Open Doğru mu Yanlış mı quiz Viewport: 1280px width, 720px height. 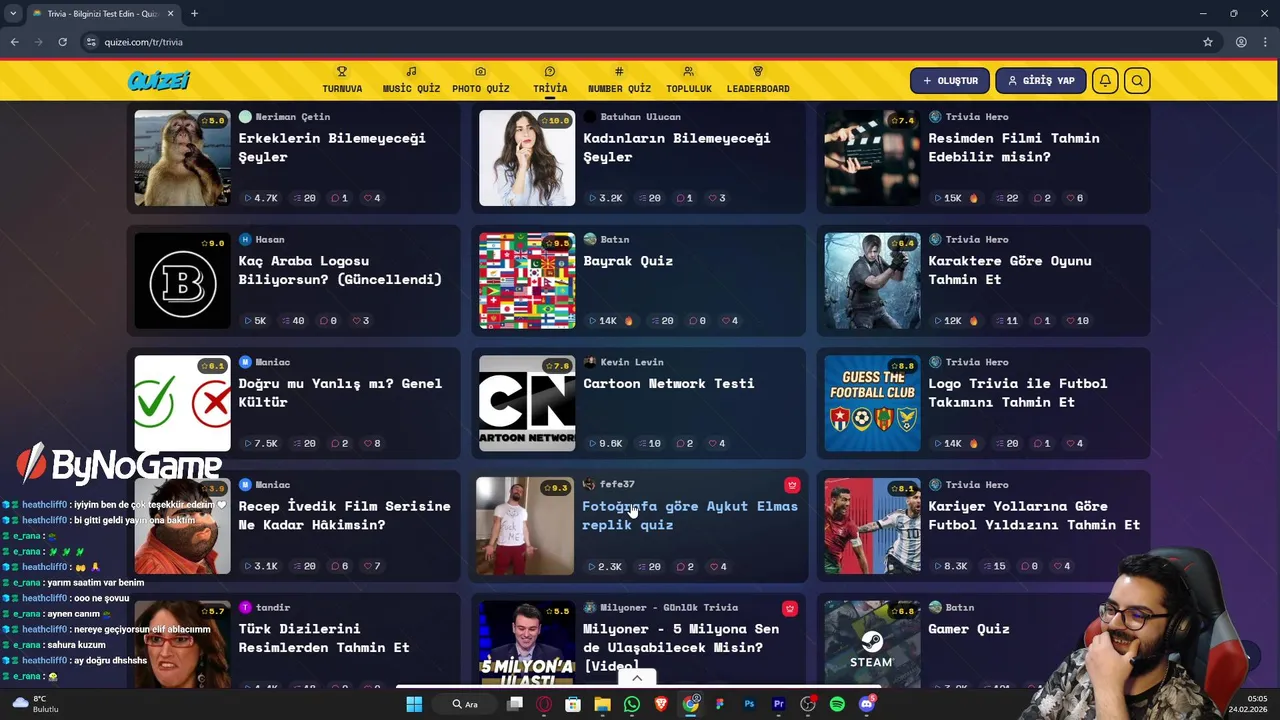coord(340,393)
